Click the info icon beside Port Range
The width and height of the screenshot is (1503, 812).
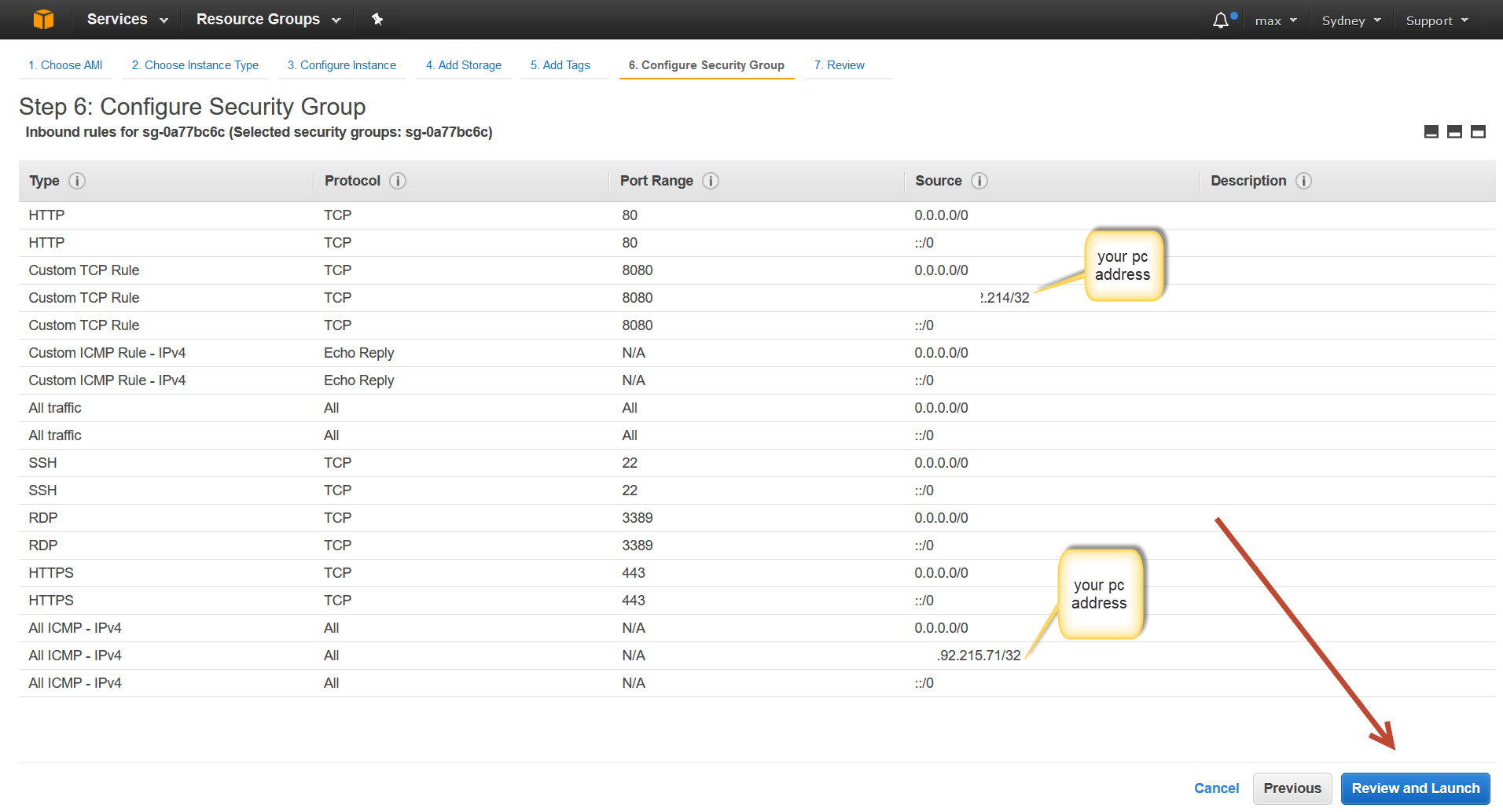point(711,181)
